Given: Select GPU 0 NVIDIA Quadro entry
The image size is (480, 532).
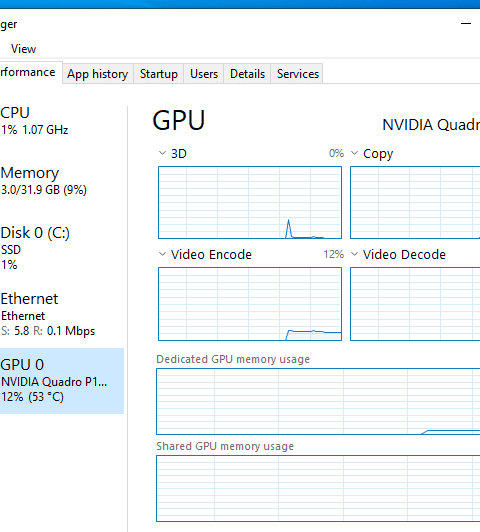Looking at the screenshot, I should coord(62,381).
